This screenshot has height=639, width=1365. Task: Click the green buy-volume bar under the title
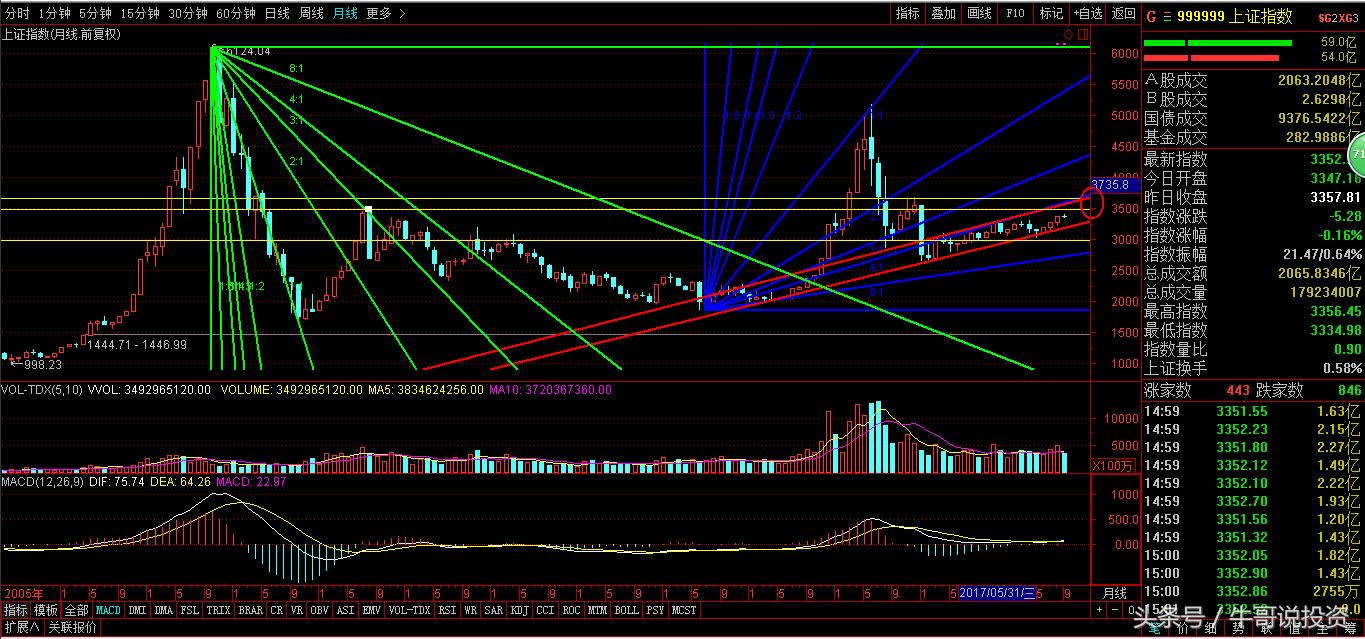point(1217,43)
